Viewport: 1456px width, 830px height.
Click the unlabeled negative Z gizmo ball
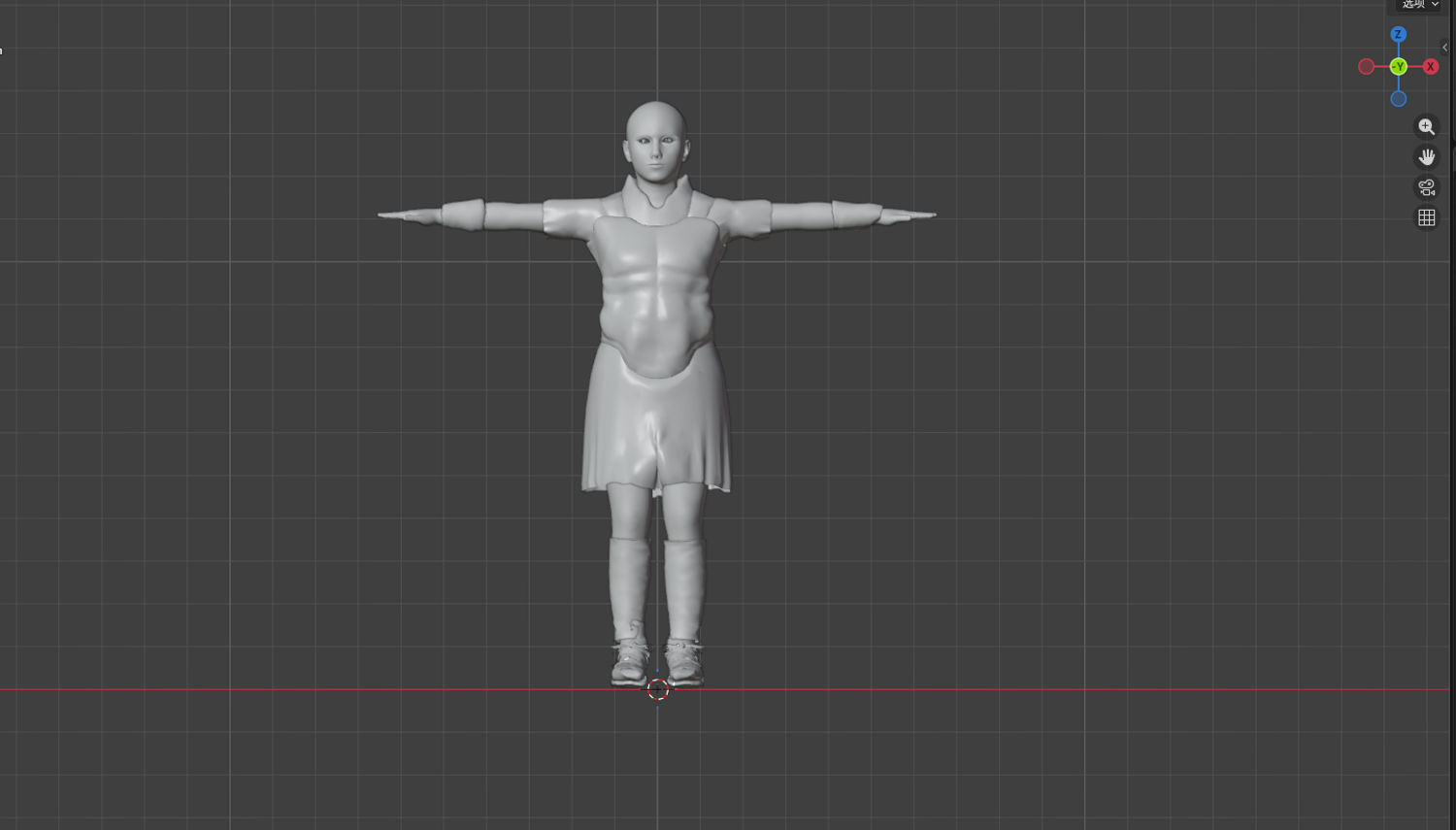1398,99
